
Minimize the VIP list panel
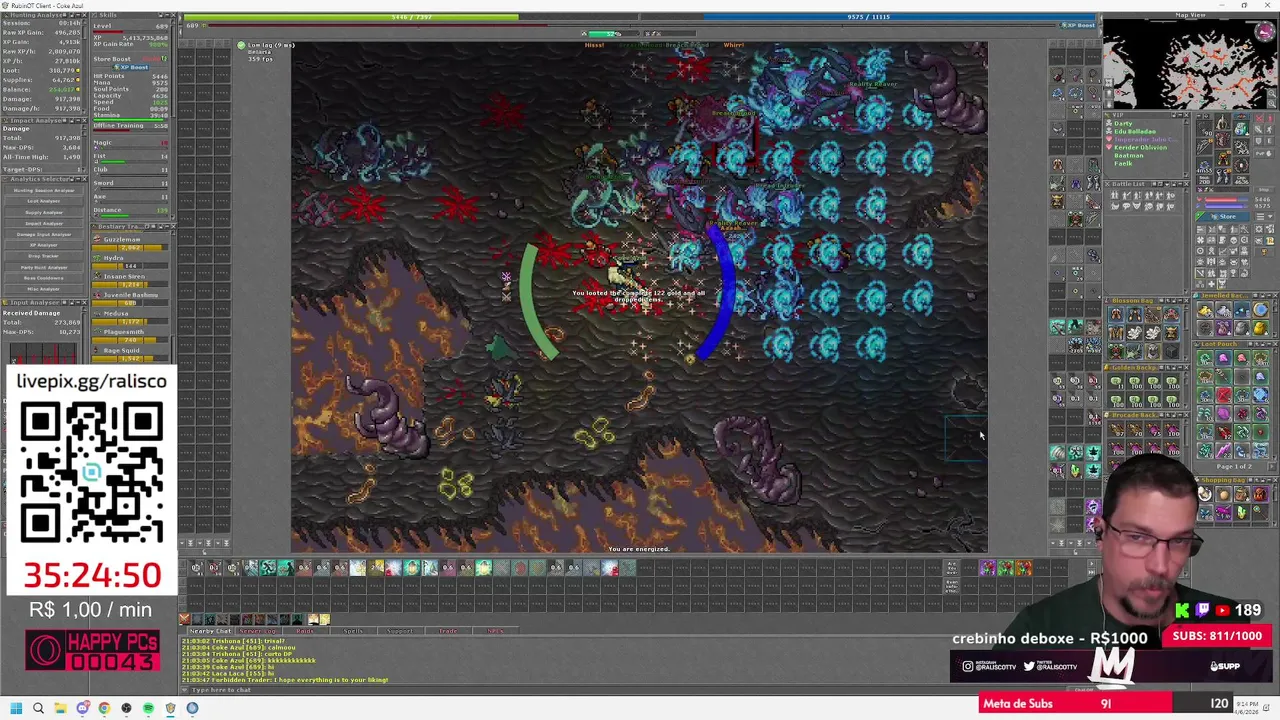click(x=1180, y=115)
